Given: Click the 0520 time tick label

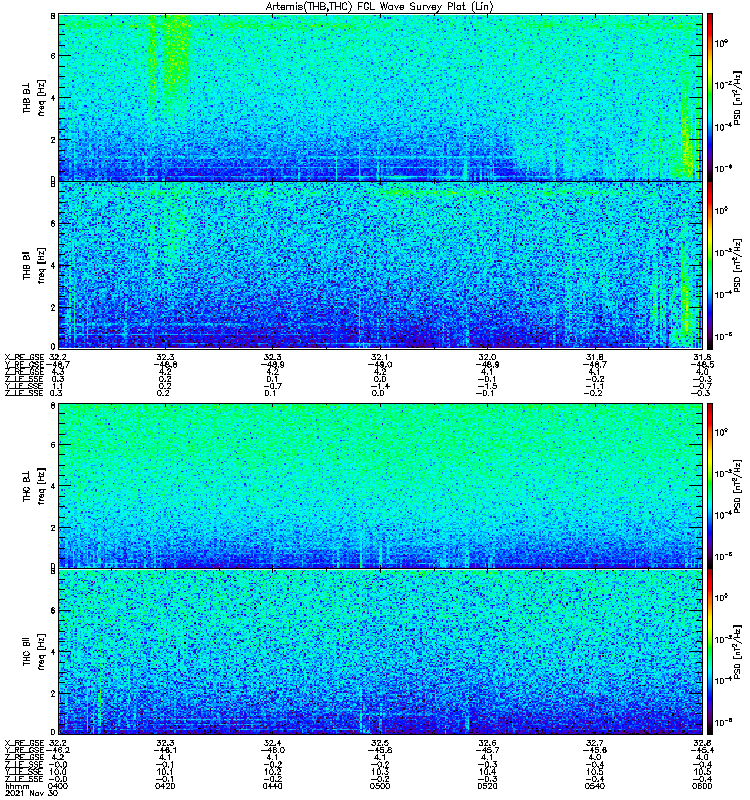Looking at the screenshot, I should click(488, 786).
